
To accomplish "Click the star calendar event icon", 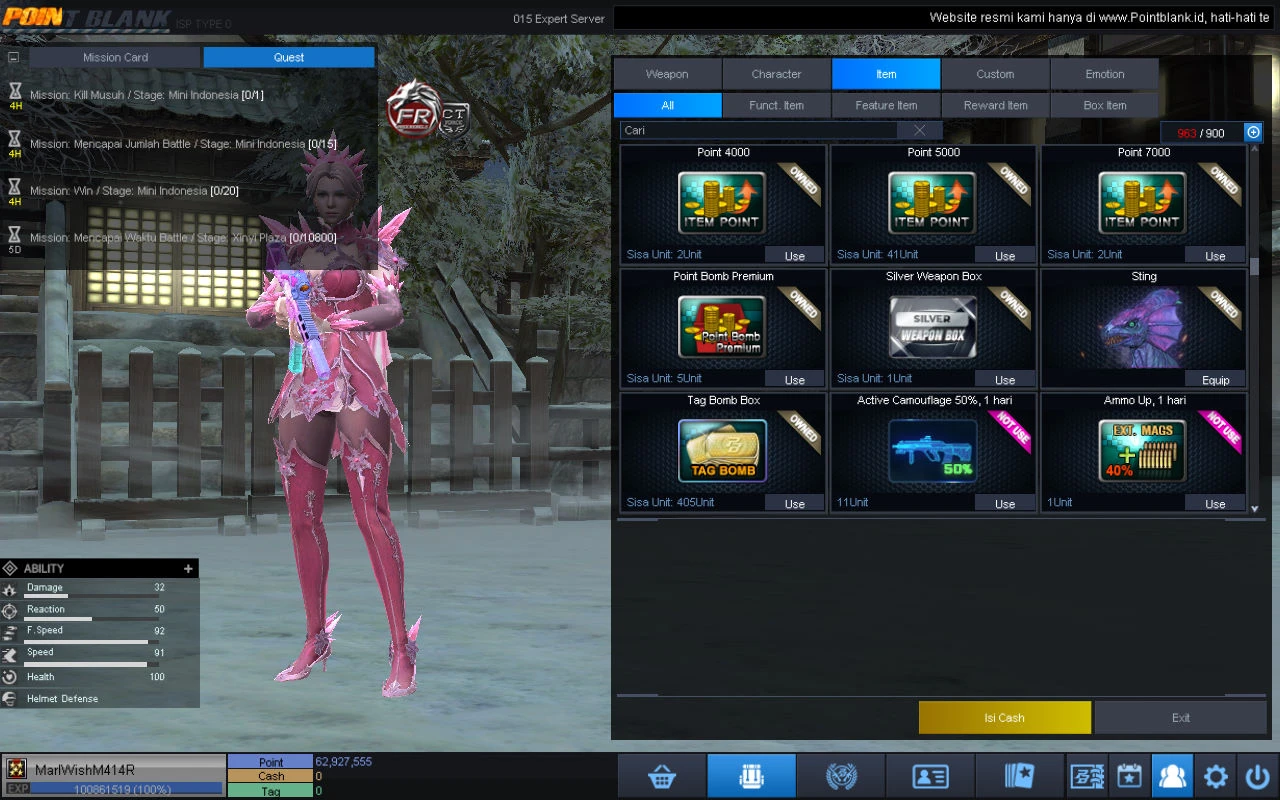I will pos(1129,776).
